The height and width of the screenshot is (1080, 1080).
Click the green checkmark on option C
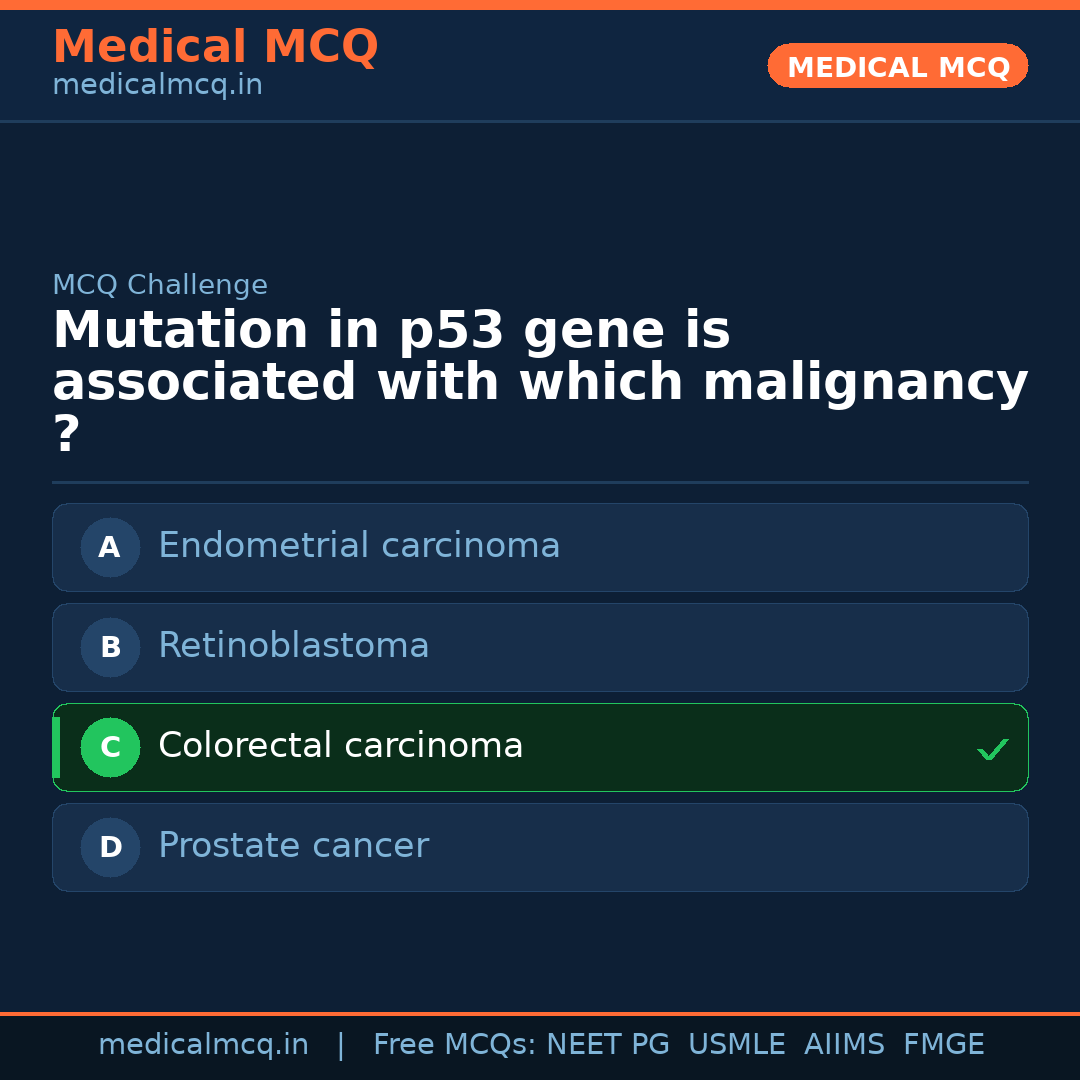click(992, 748)
